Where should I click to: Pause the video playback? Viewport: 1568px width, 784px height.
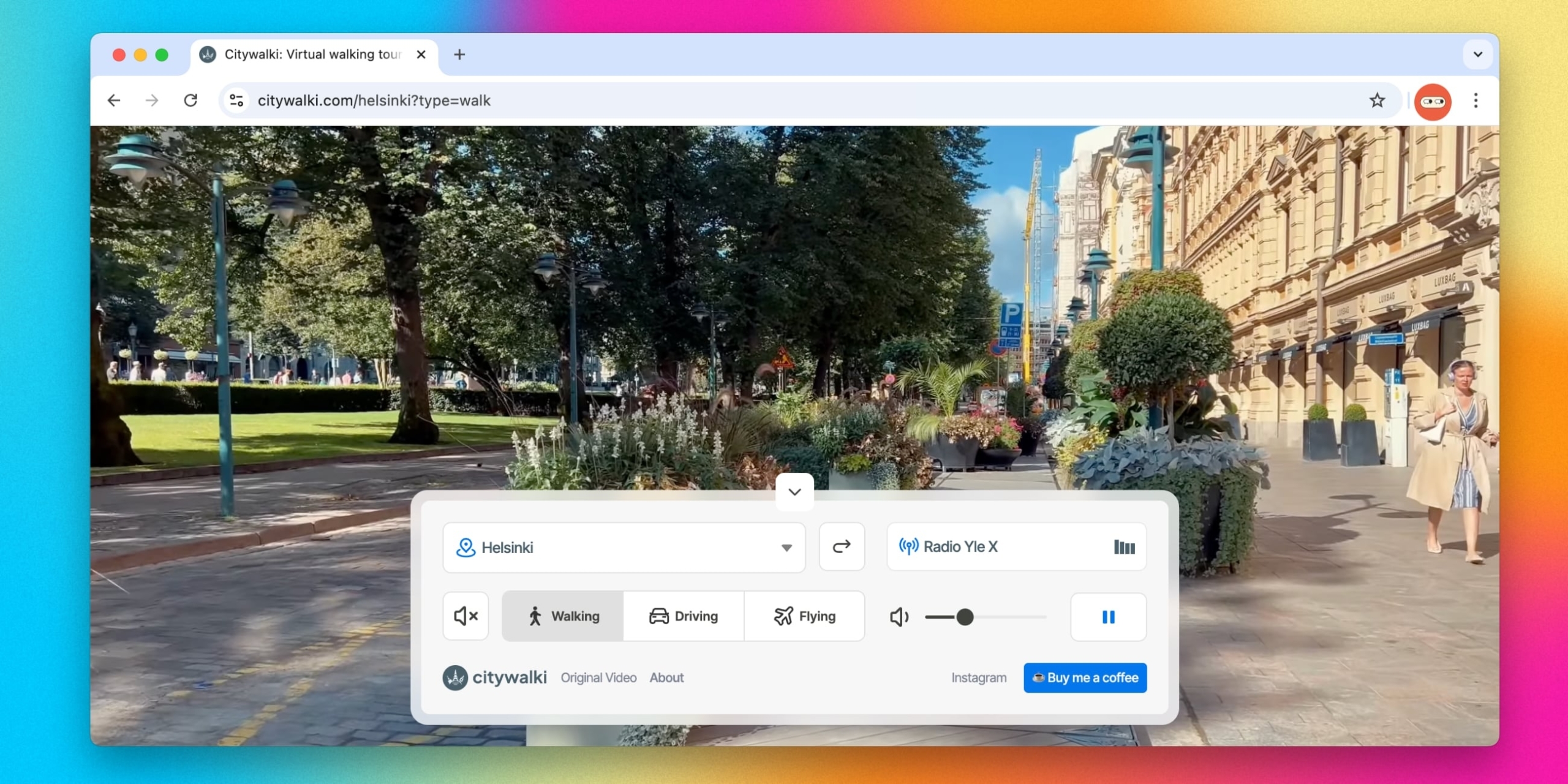pyautogui.click(x=1108, y=617)
